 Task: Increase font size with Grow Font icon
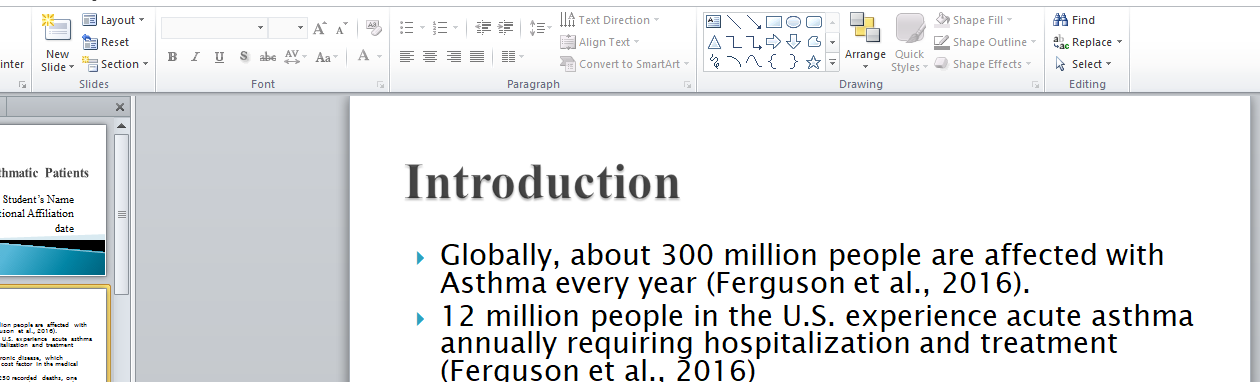click(320, 28)
